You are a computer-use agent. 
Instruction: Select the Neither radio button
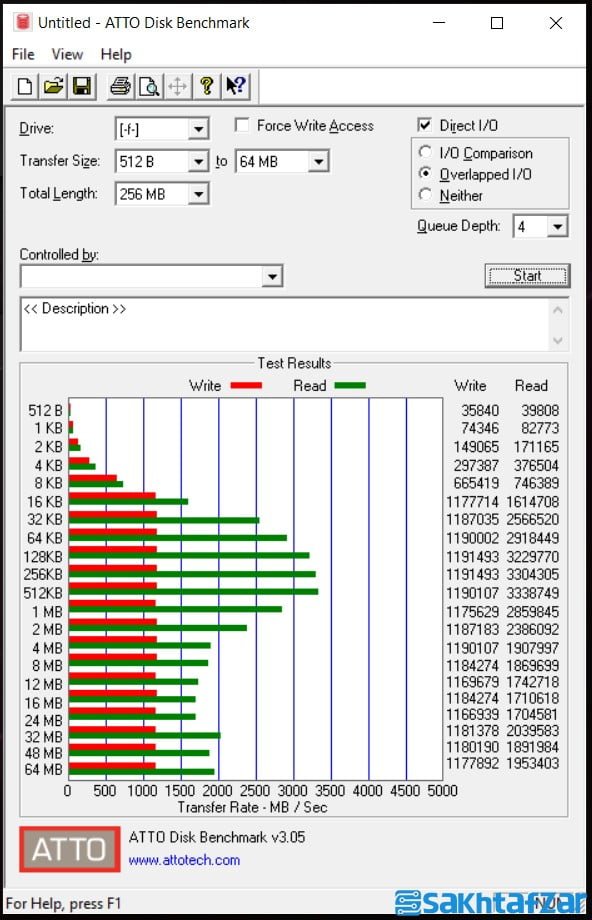click(x=425, y=195)
